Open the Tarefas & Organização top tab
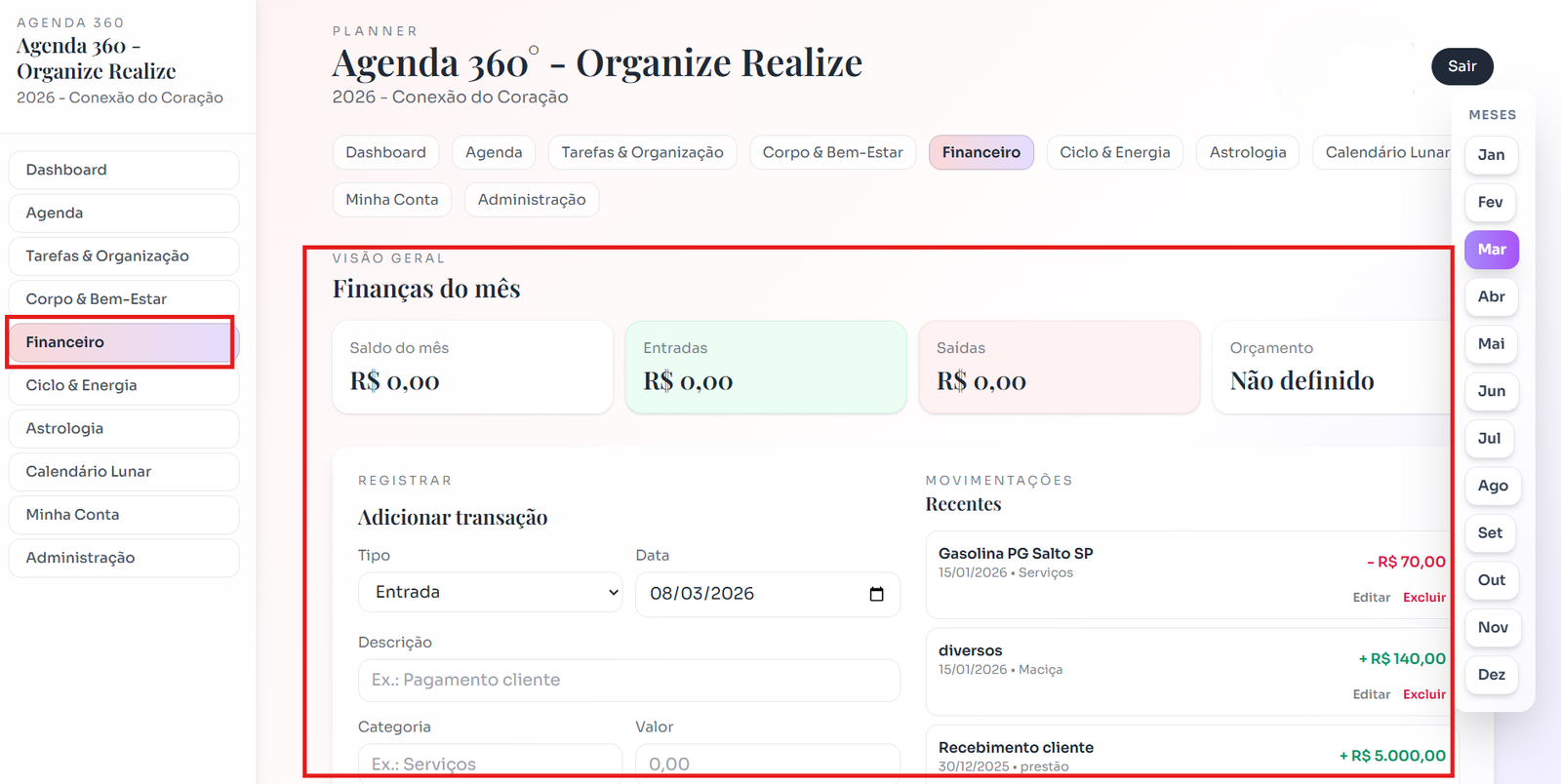Viewport: 1561px width, 784px height. click(x=642, y=152)
